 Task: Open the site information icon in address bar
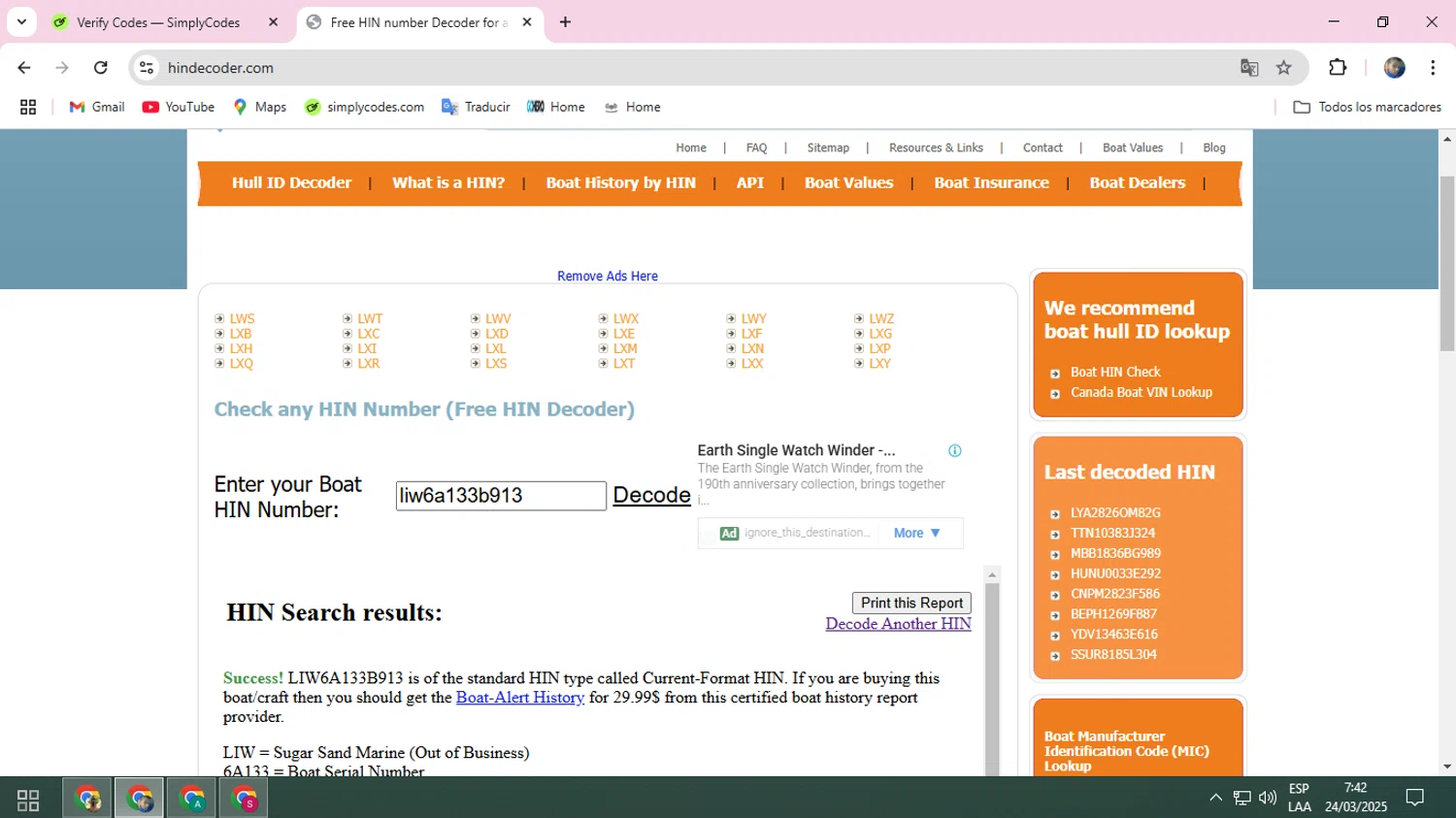(x=147, y=68)
